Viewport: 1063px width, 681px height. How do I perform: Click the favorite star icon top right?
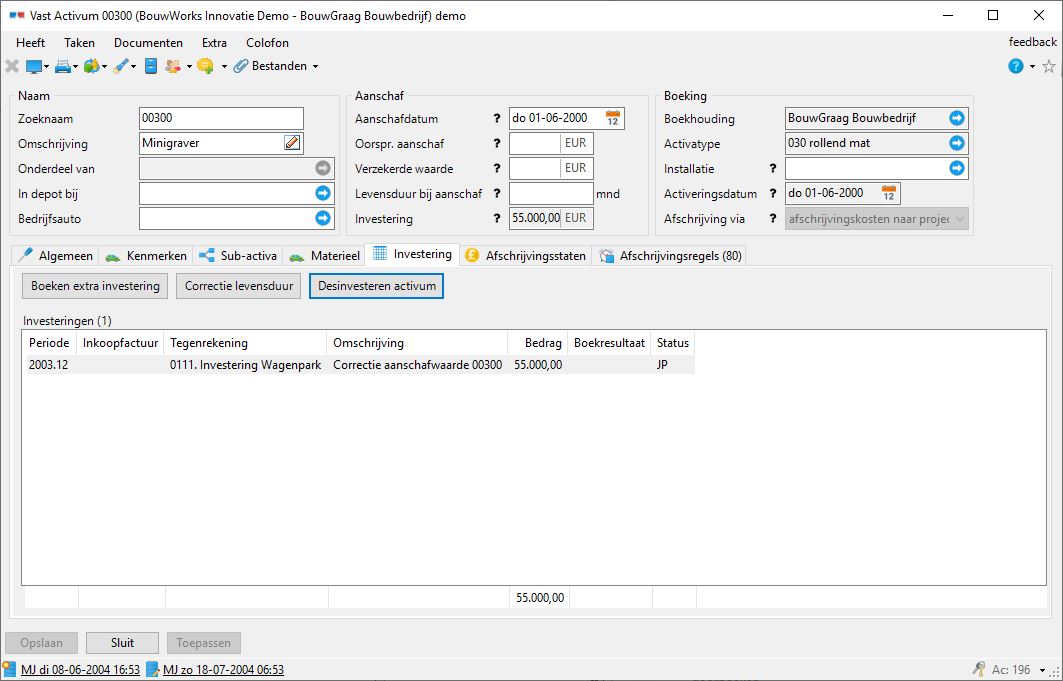(1048, 66)
